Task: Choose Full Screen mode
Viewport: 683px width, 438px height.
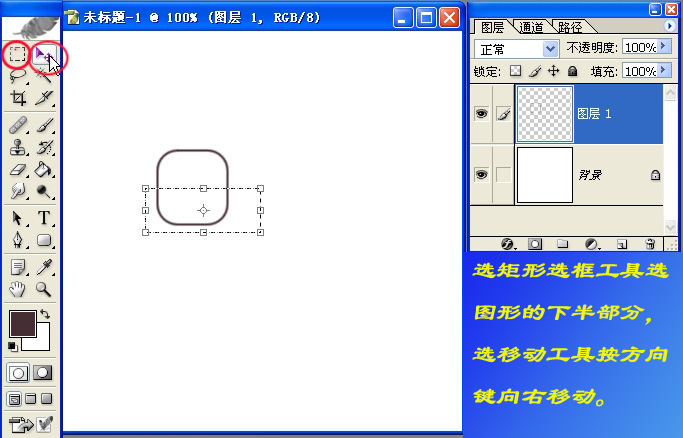Action: 47,399
